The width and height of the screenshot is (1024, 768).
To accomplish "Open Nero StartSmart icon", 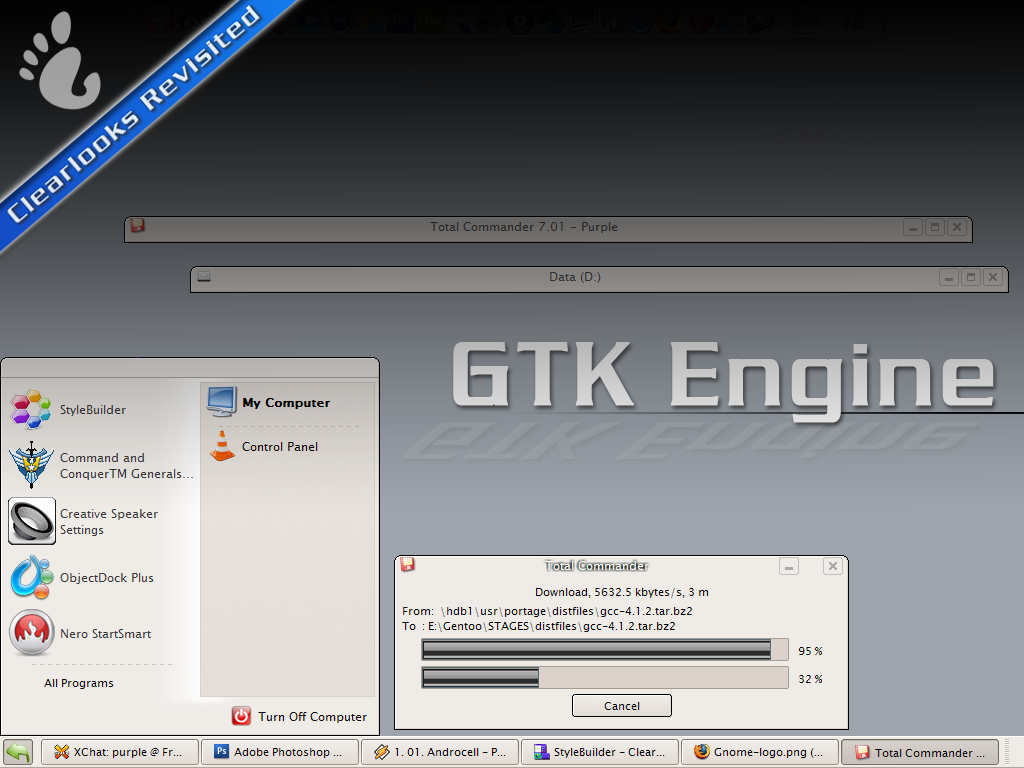I will [31, 632].
